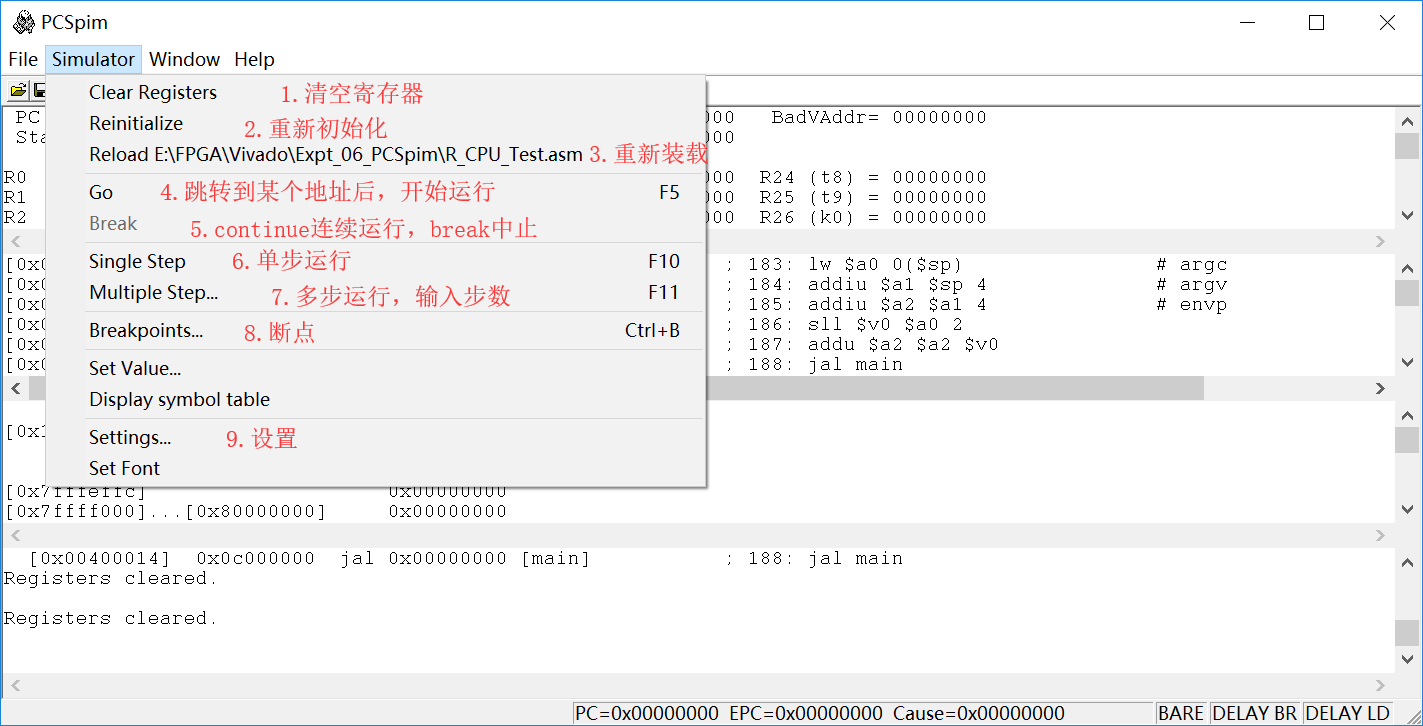Image resolution: width=1423 pixels, height=726 pixels.
Task: Click code line '185: addiu $a2 $a1 4'
Action: click(867, 305)
